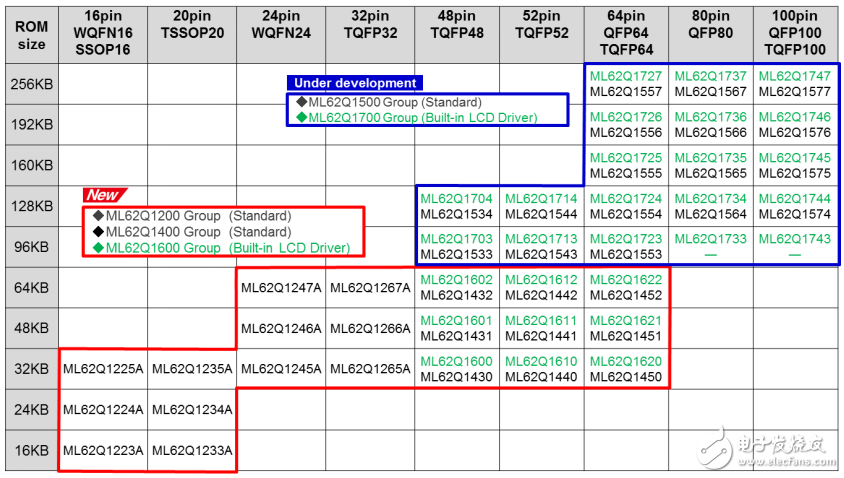This screenshot has width=844, height=478.
Task: Select ML62Q1726 in 192KB row
Action: pyautogui.click(x=625, y=117)
